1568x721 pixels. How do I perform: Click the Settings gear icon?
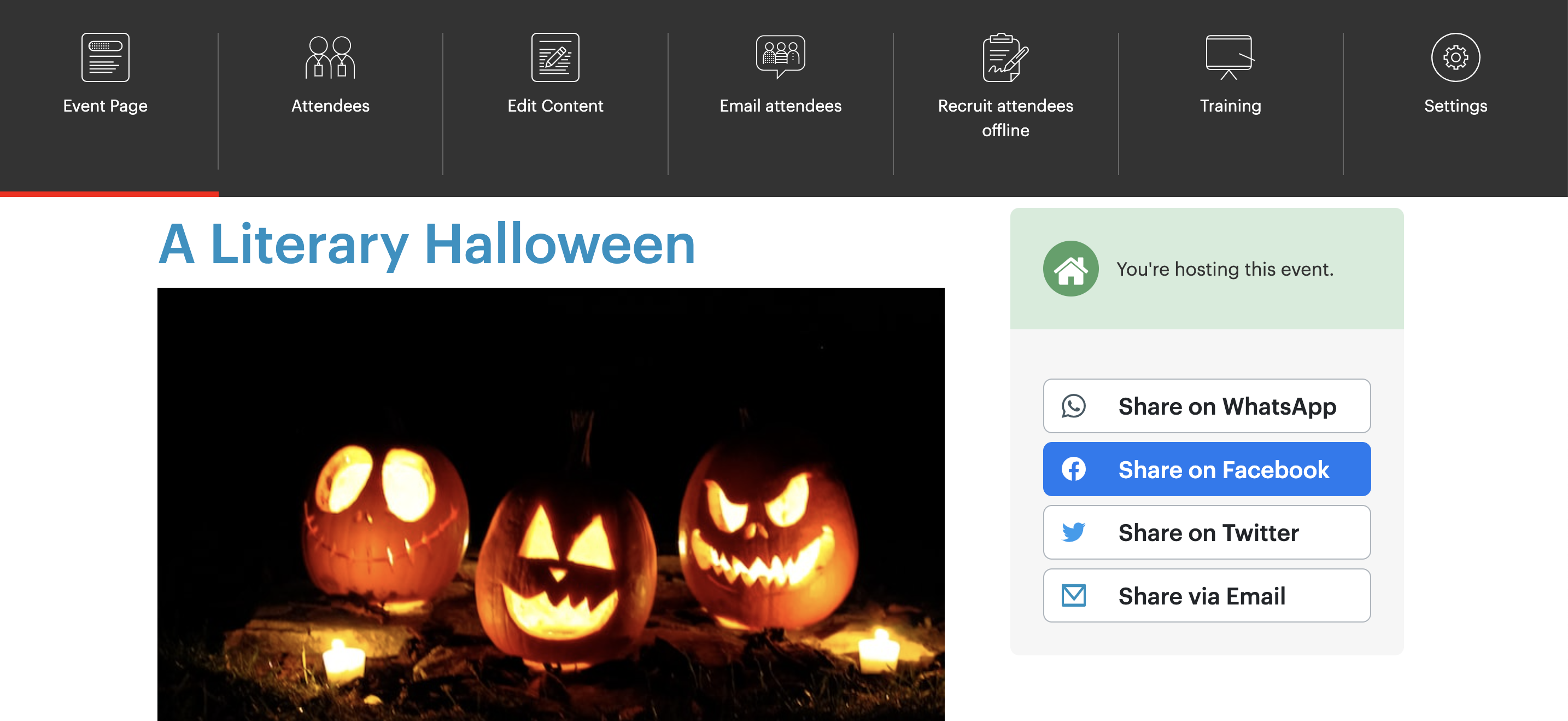(1455, 57)
